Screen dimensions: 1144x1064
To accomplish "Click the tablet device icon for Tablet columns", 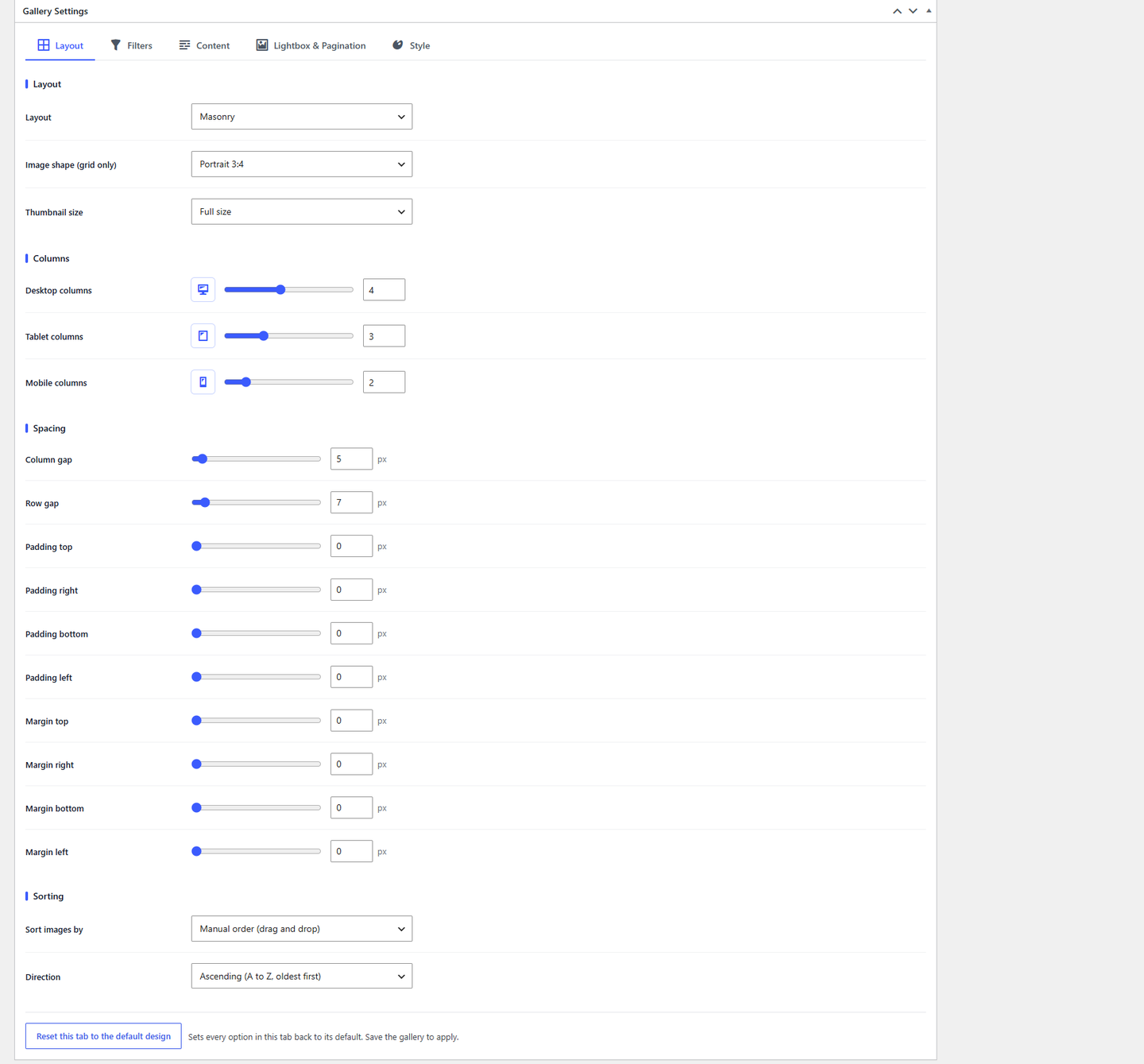I will [203, 336].
